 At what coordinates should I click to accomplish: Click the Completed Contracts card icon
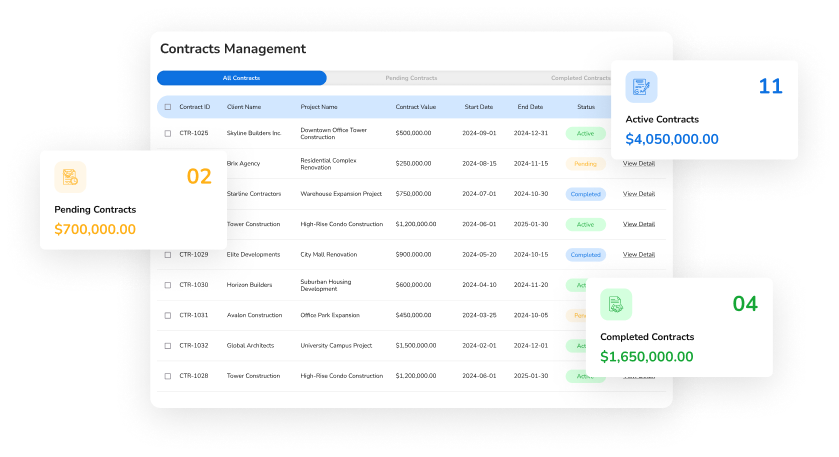(x=616, y=304)
